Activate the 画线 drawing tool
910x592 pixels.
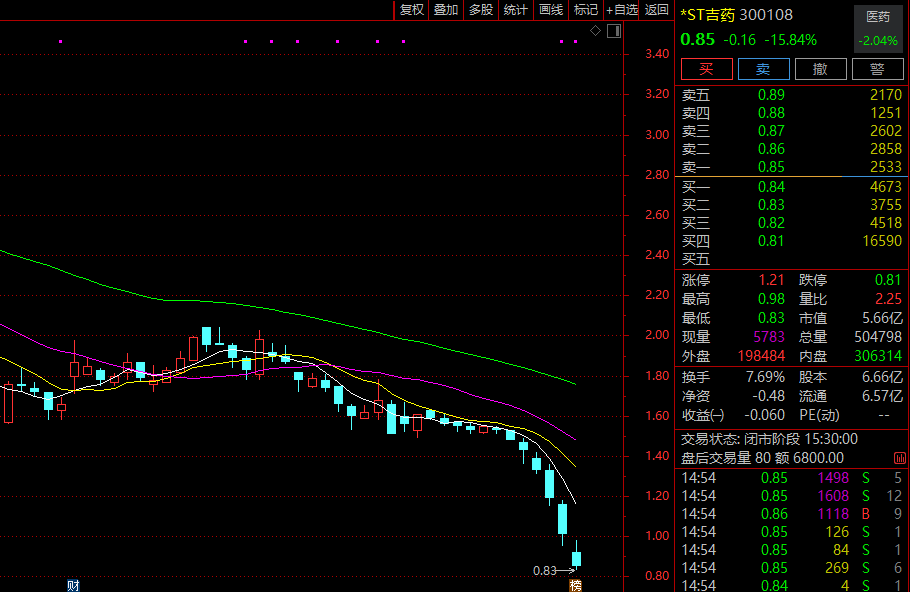(x=551, y=10)
